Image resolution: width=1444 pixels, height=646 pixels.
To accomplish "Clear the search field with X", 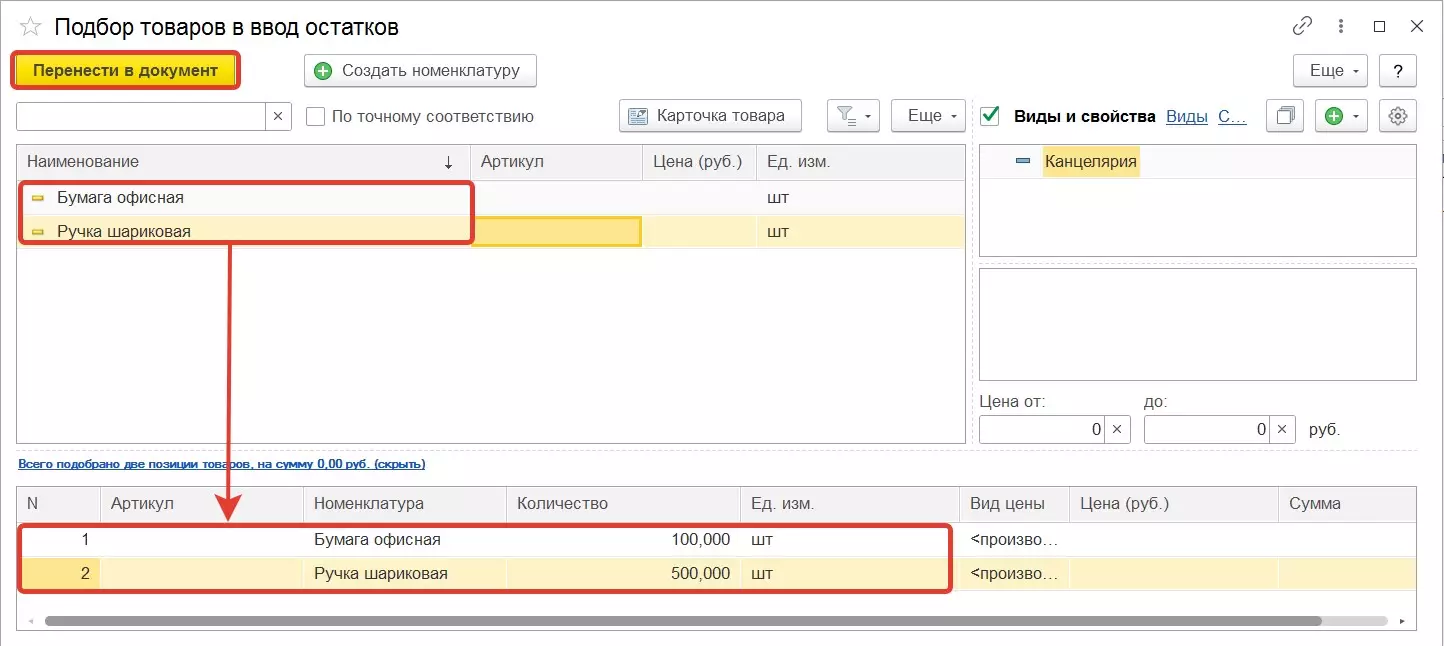I will point(278,116).
